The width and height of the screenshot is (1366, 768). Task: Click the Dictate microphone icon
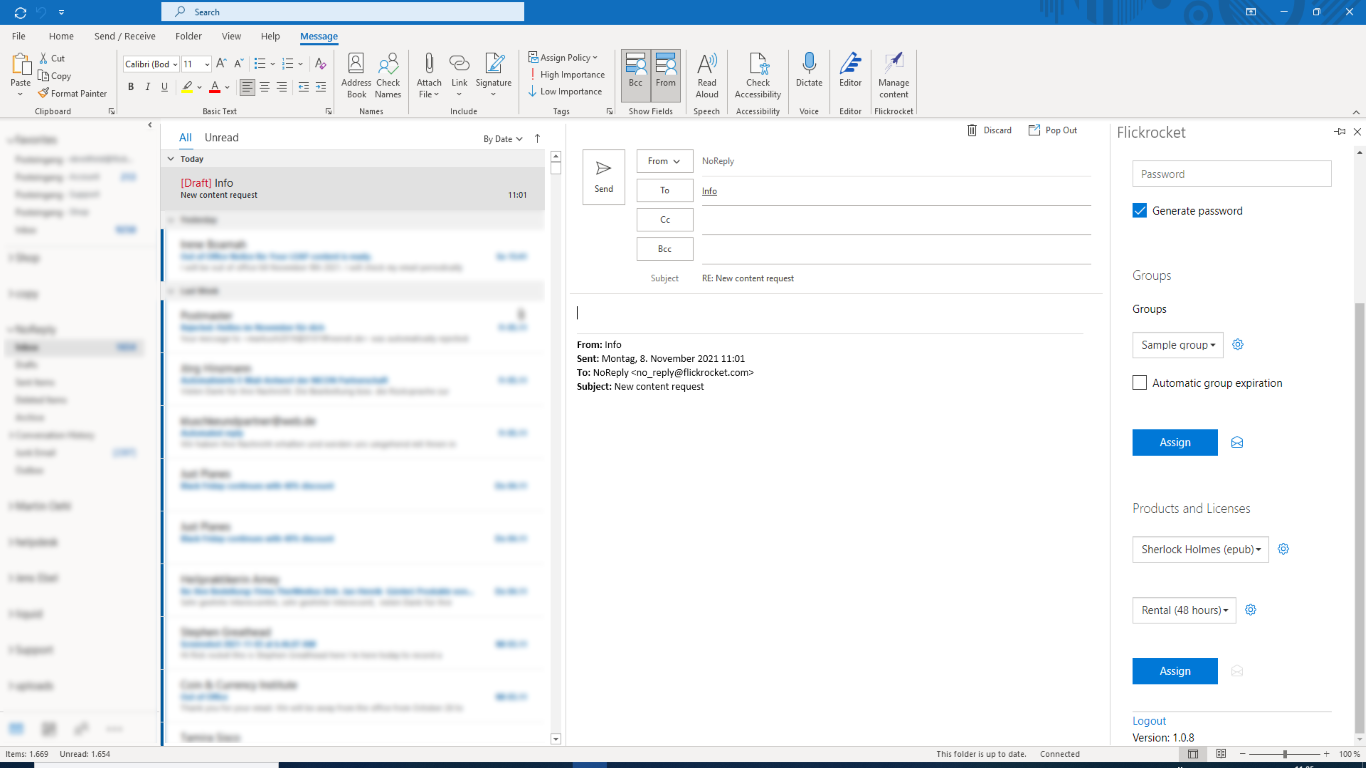[809, 66]
